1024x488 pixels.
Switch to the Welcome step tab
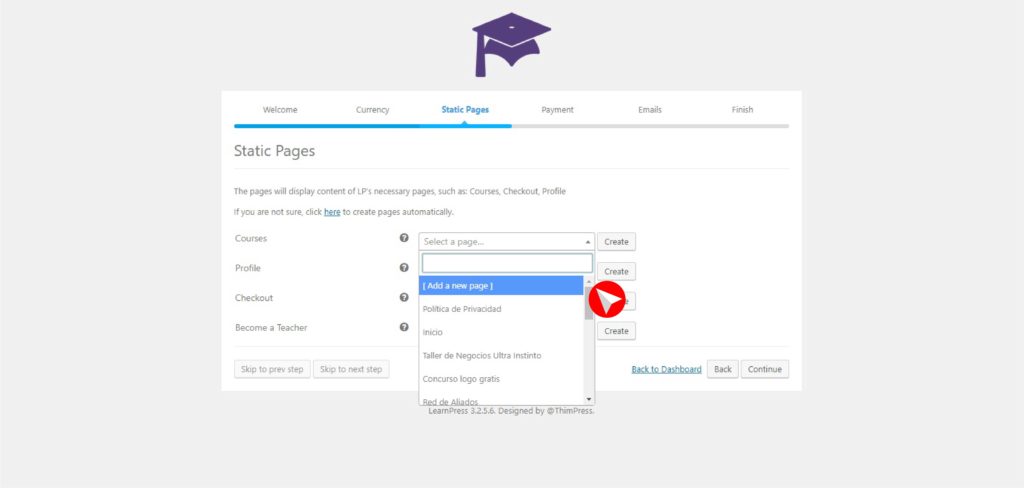click(280, 110)
